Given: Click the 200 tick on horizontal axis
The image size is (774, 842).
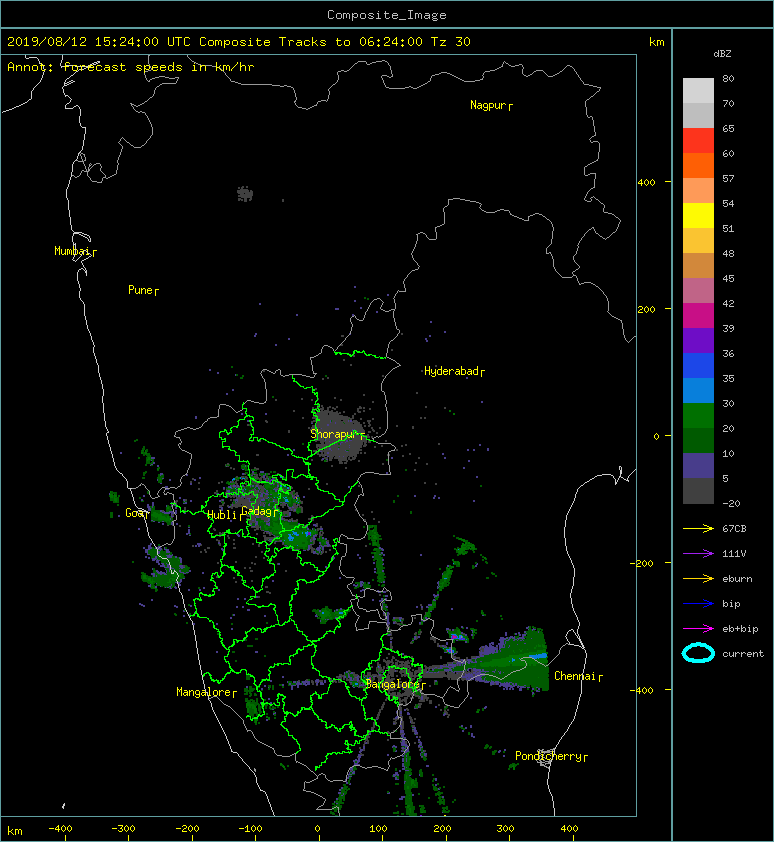Looking at the screenshot, I should pos(442,829).
